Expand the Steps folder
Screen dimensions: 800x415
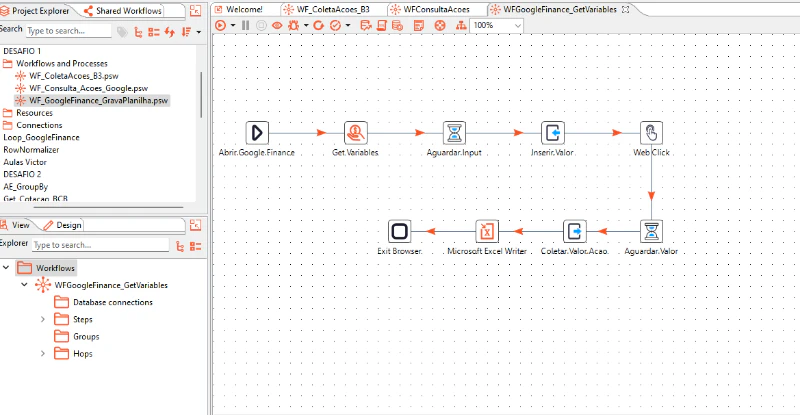click(43, 320)
